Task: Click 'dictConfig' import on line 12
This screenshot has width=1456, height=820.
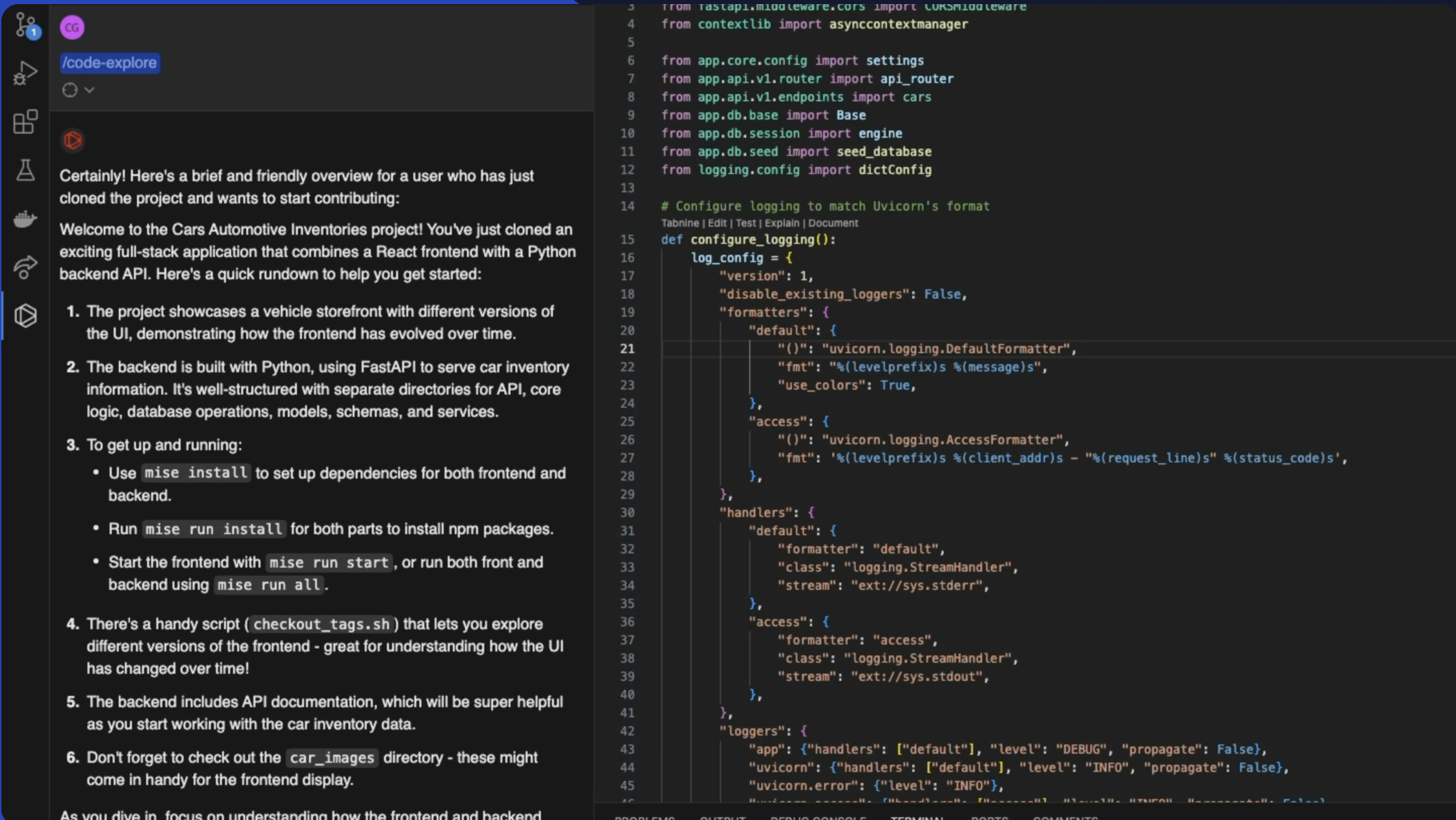Action: pos(894,170)
